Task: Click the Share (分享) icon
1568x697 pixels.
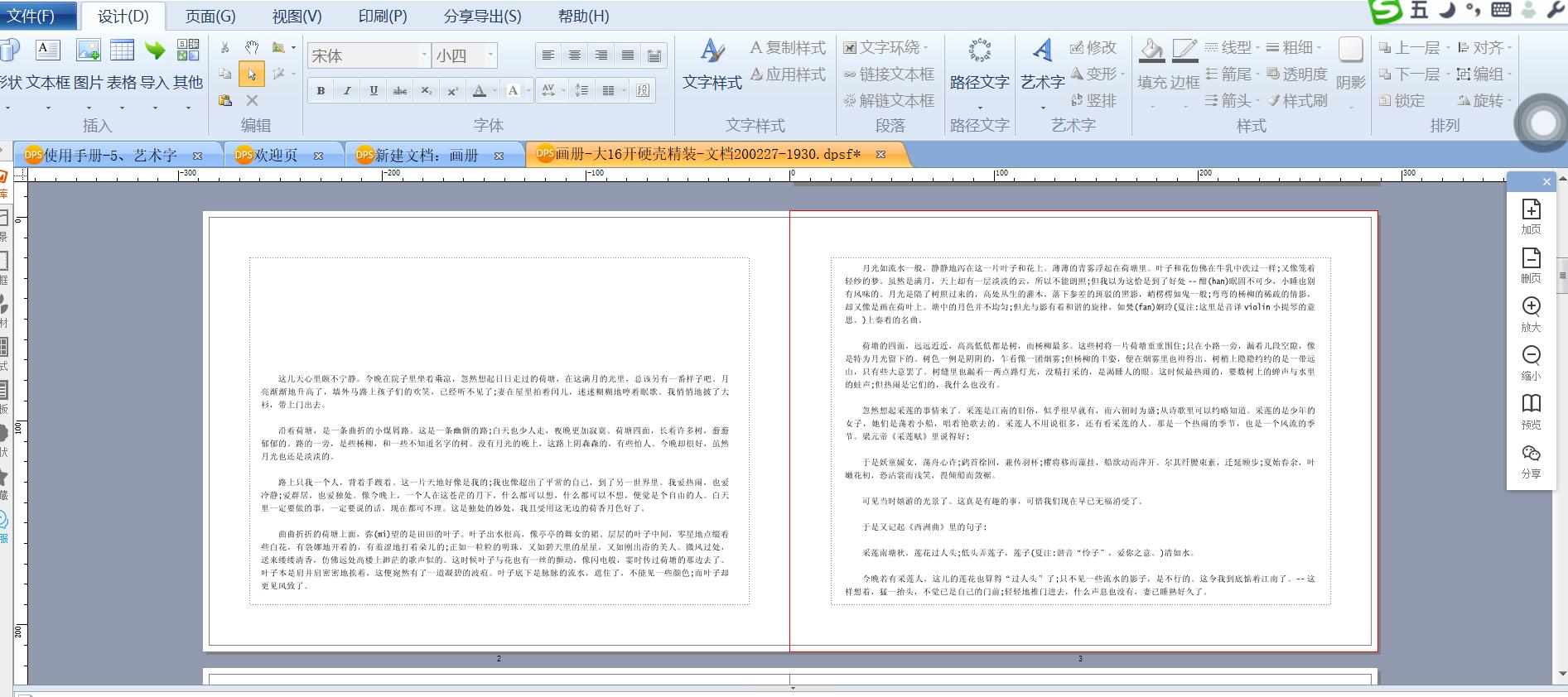Action: coord(1531,453)
